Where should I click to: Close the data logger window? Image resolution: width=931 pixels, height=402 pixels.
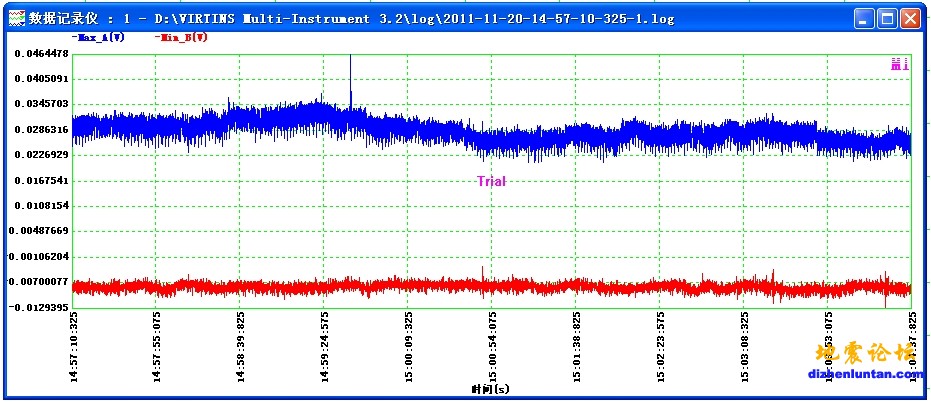909,18
